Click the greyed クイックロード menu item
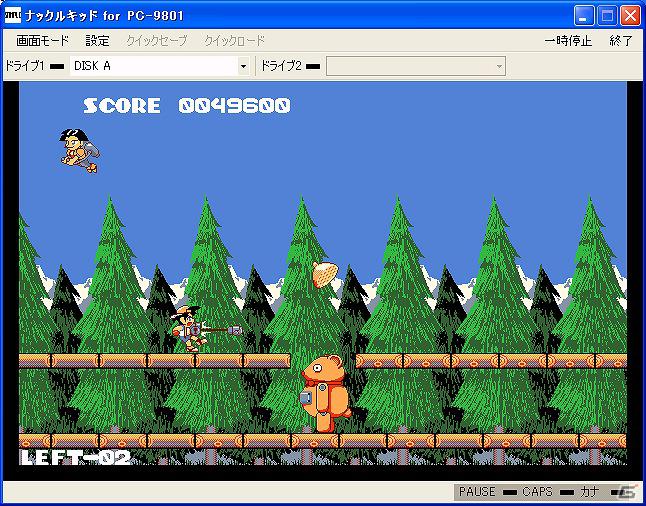 coord(234,41)
